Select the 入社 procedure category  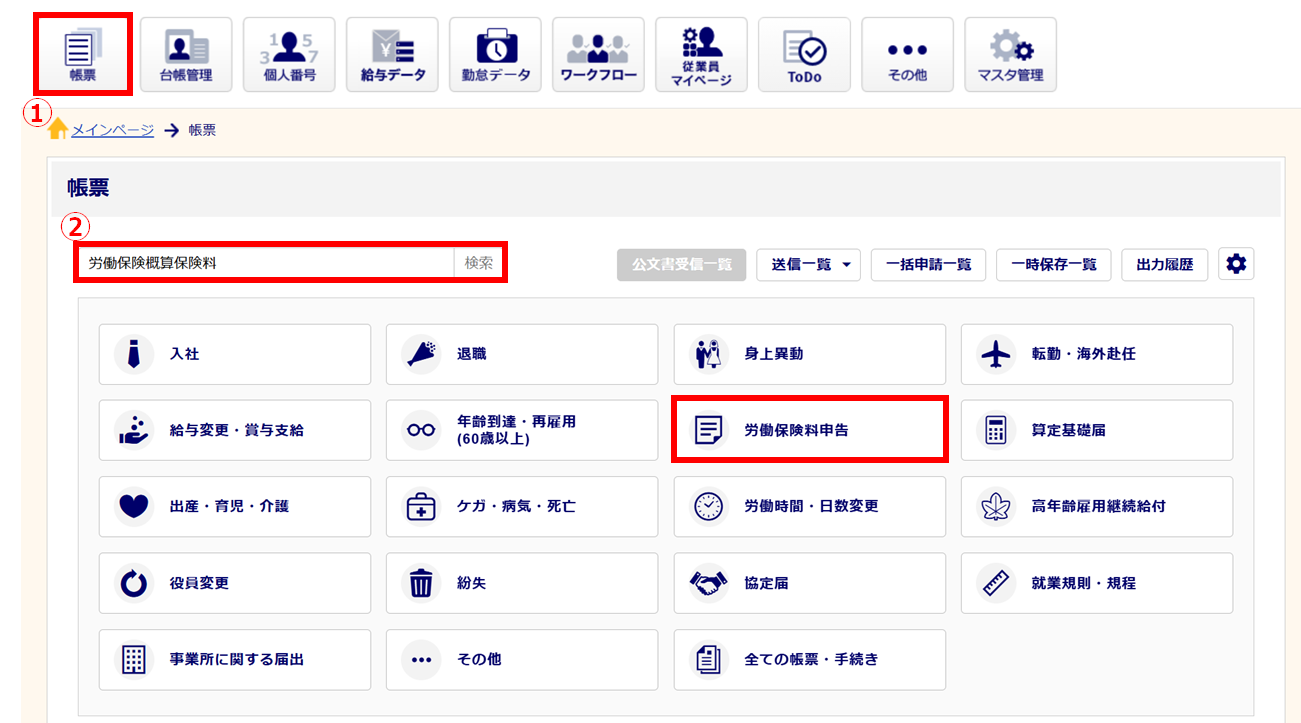234,354
